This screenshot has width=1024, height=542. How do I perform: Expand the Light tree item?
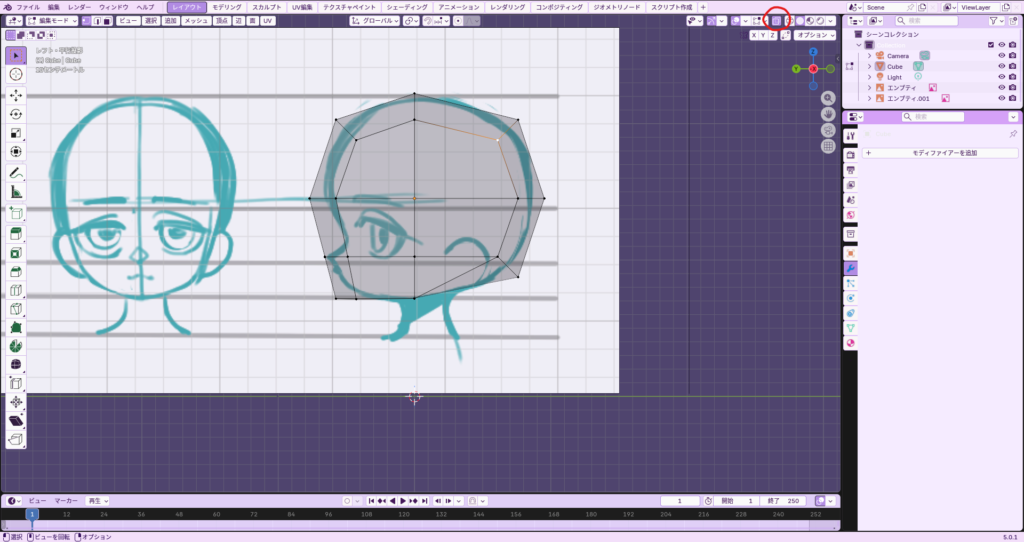(870, 77)
